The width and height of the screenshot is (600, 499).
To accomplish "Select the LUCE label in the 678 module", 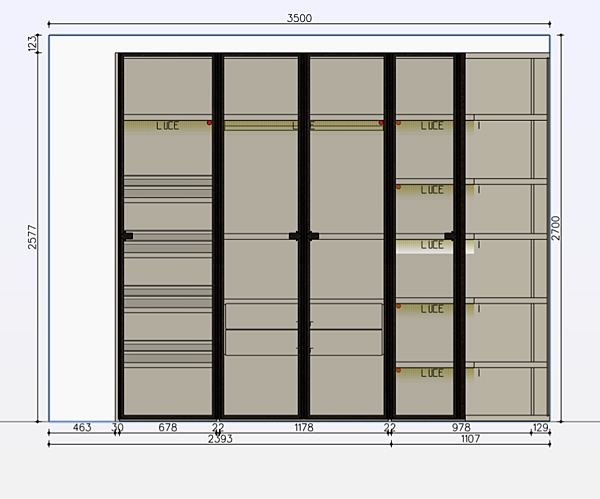I will (167, 126).
